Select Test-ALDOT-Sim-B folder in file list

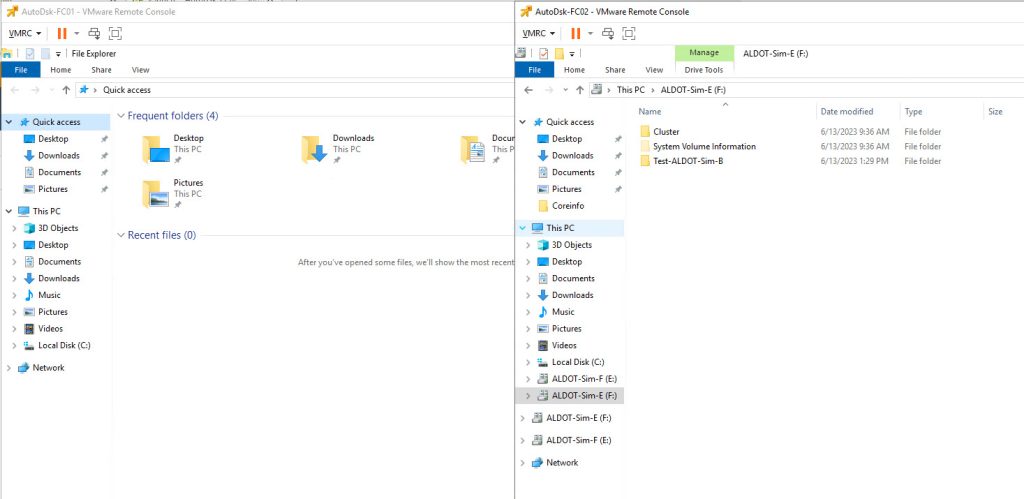click(688, 161)
